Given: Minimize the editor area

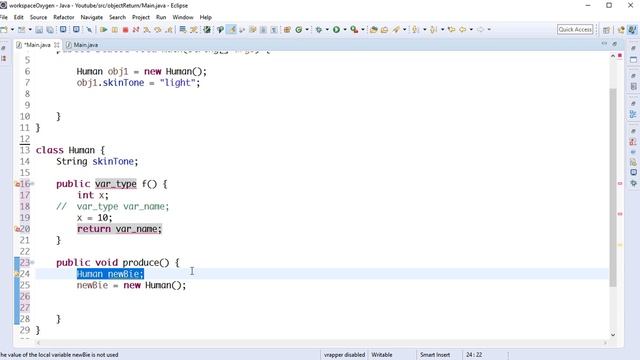Looking at the screenshot, I should coord(604,43).
